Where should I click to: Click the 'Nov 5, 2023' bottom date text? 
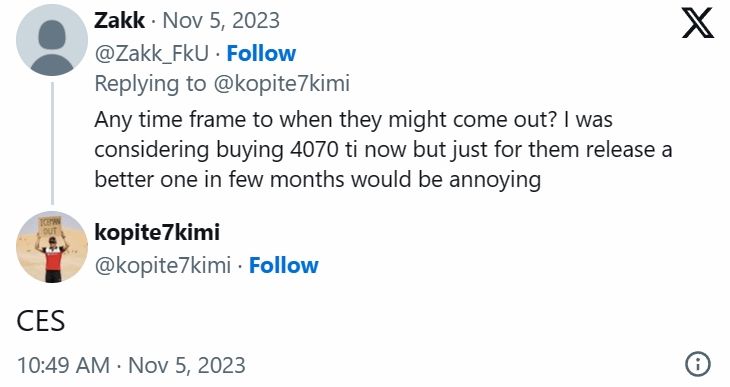pos(187,365)
